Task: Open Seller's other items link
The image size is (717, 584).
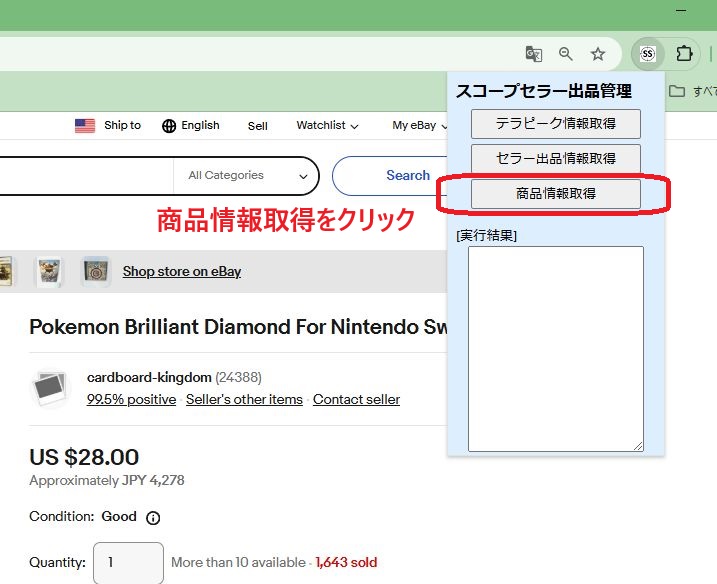Action: click(244, 399)
